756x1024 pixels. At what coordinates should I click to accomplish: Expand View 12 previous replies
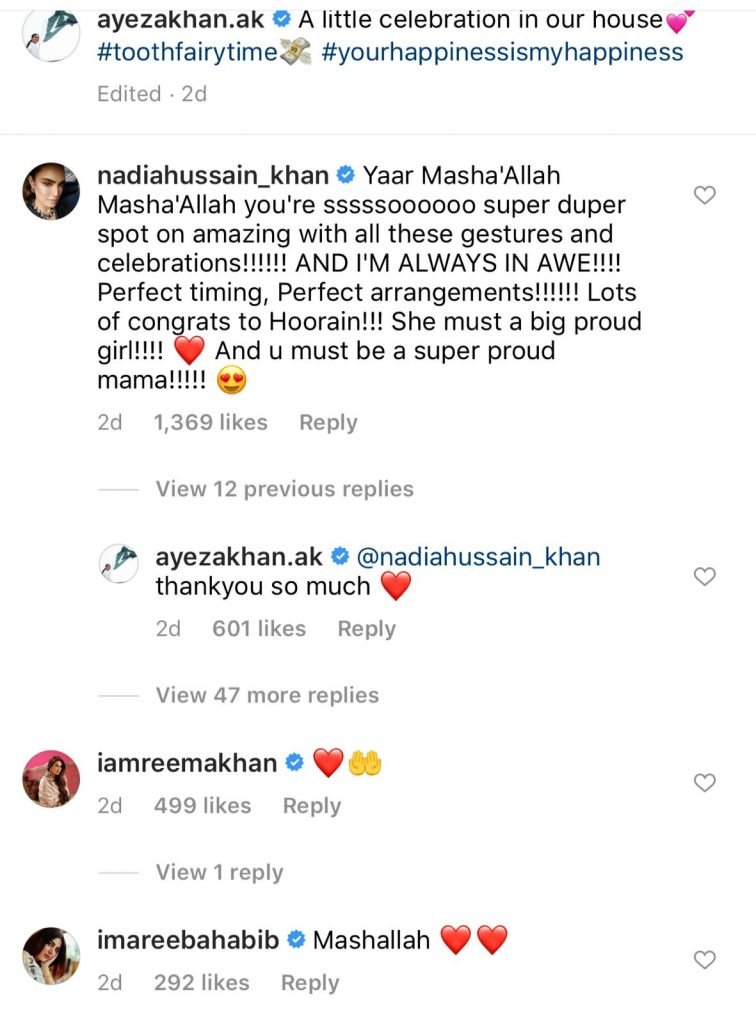tap(284, 489)
